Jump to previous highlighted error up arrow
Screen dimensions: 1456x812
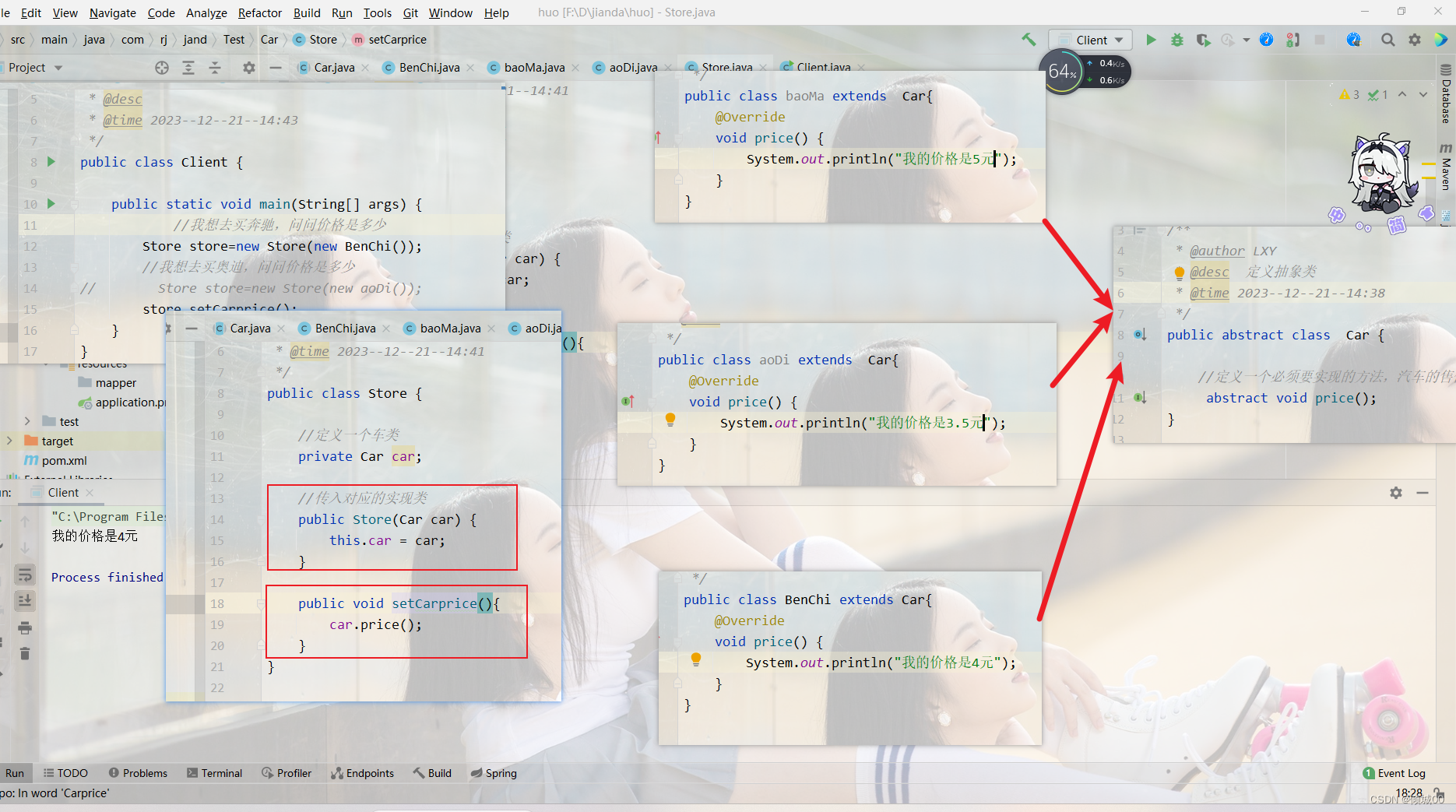coord(1402,94)
